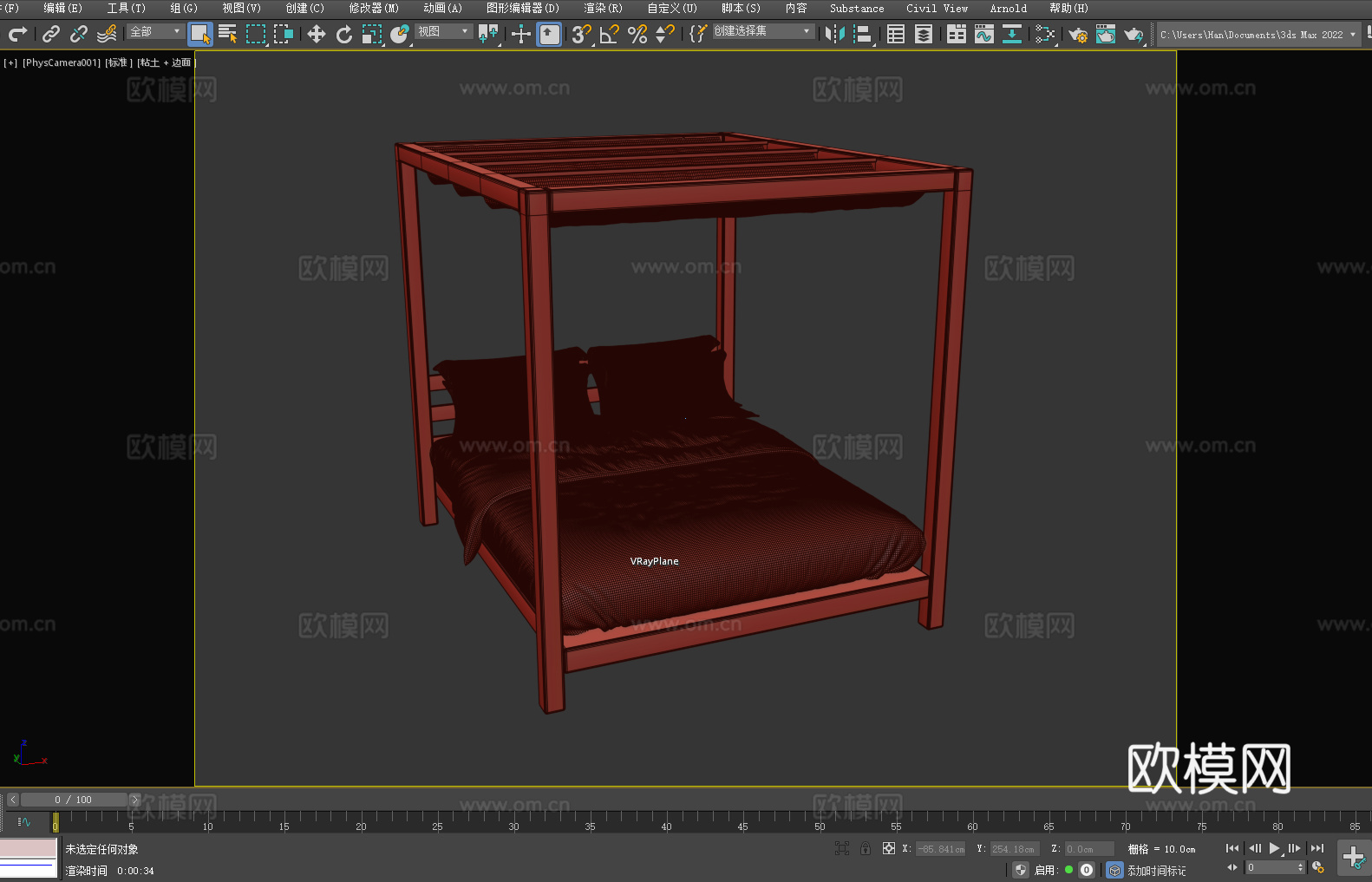1372x882 pixels.
Task: Open the 视图 reference coordinate dropdown
Action: pyautogui.click(x=443, y=31)
